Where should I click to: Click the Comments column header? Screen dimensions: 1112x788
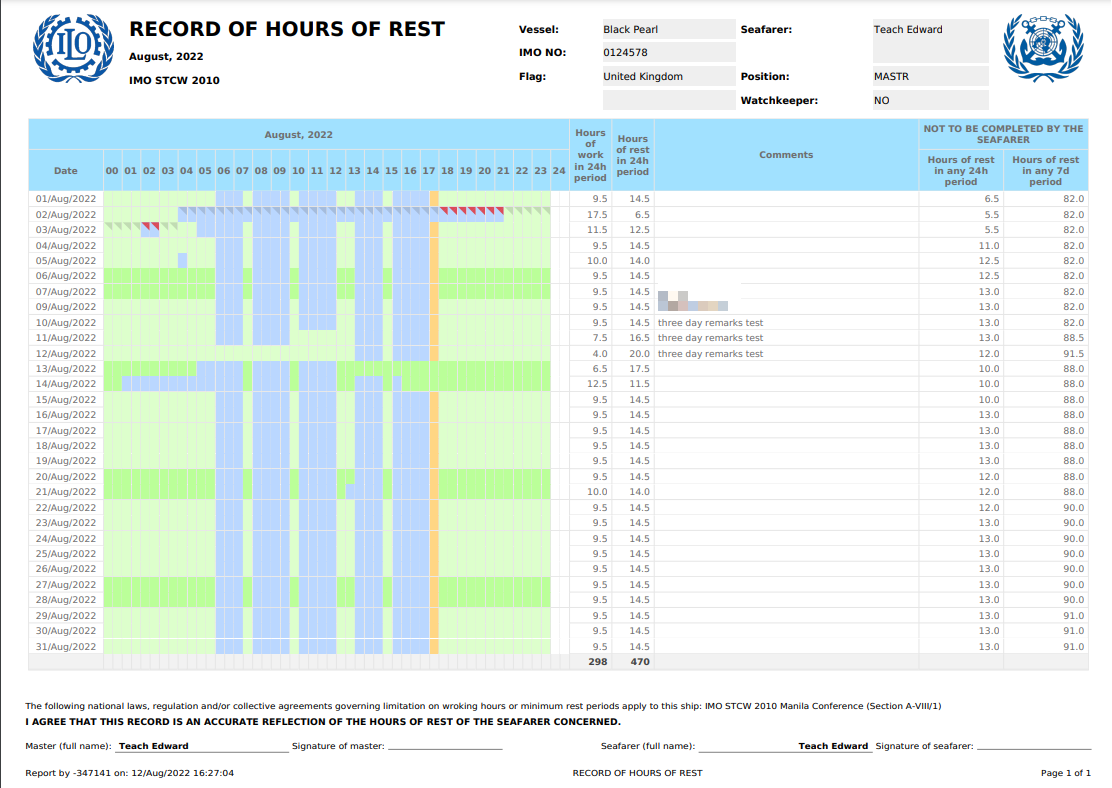786,155
